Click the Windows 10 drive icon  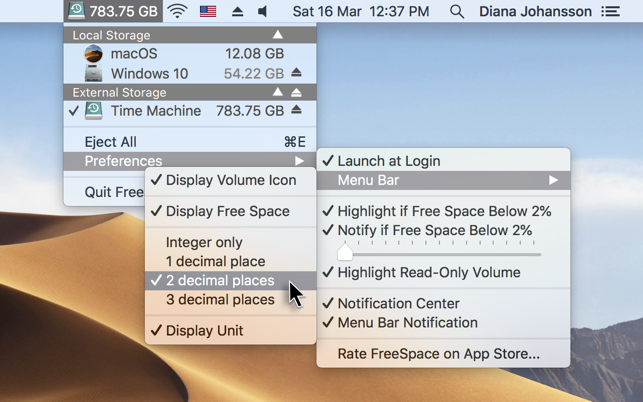pyautogui.click(x=93, y=73)
